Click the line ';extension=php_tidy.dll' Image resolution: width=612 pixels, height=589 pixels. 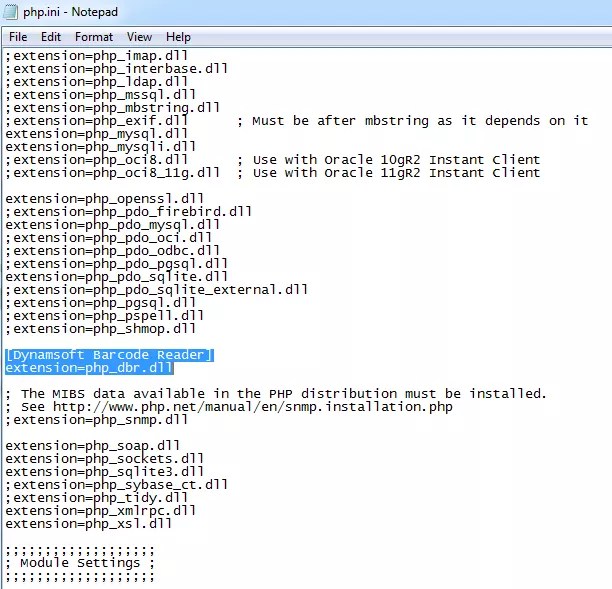point(96,498)
